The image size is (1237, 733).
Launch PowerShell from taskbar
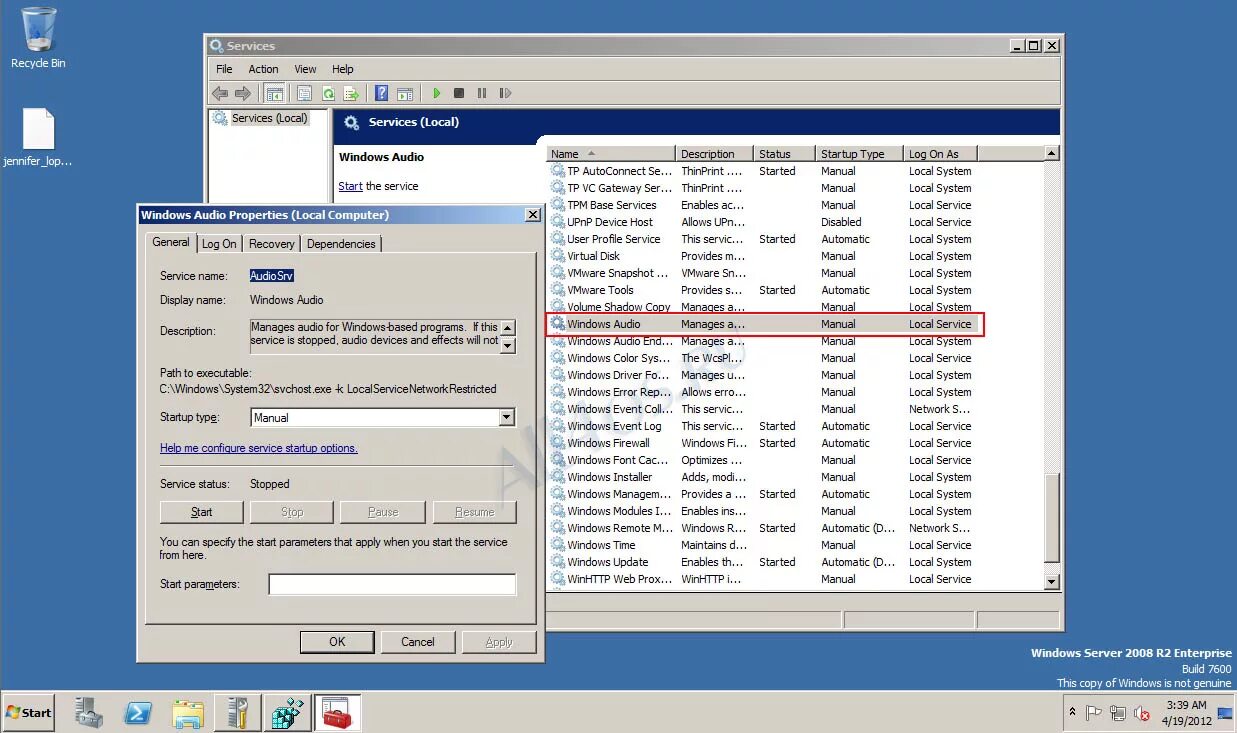pyautogui.click(x=138, y=713)
